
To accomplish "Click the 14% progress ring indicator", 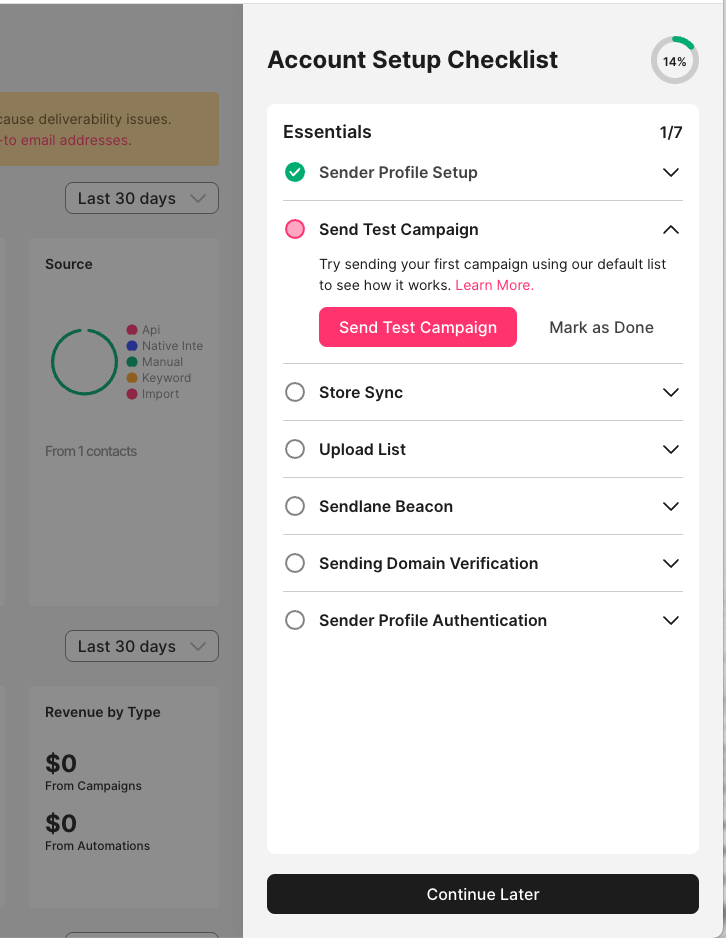I will [x=675, y=61].
